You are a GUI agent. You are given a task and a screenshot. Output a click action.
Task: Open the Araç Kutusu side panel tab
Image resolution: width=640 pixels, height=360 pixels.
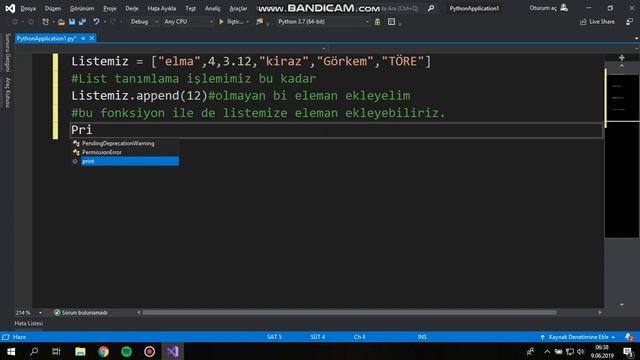7,93
